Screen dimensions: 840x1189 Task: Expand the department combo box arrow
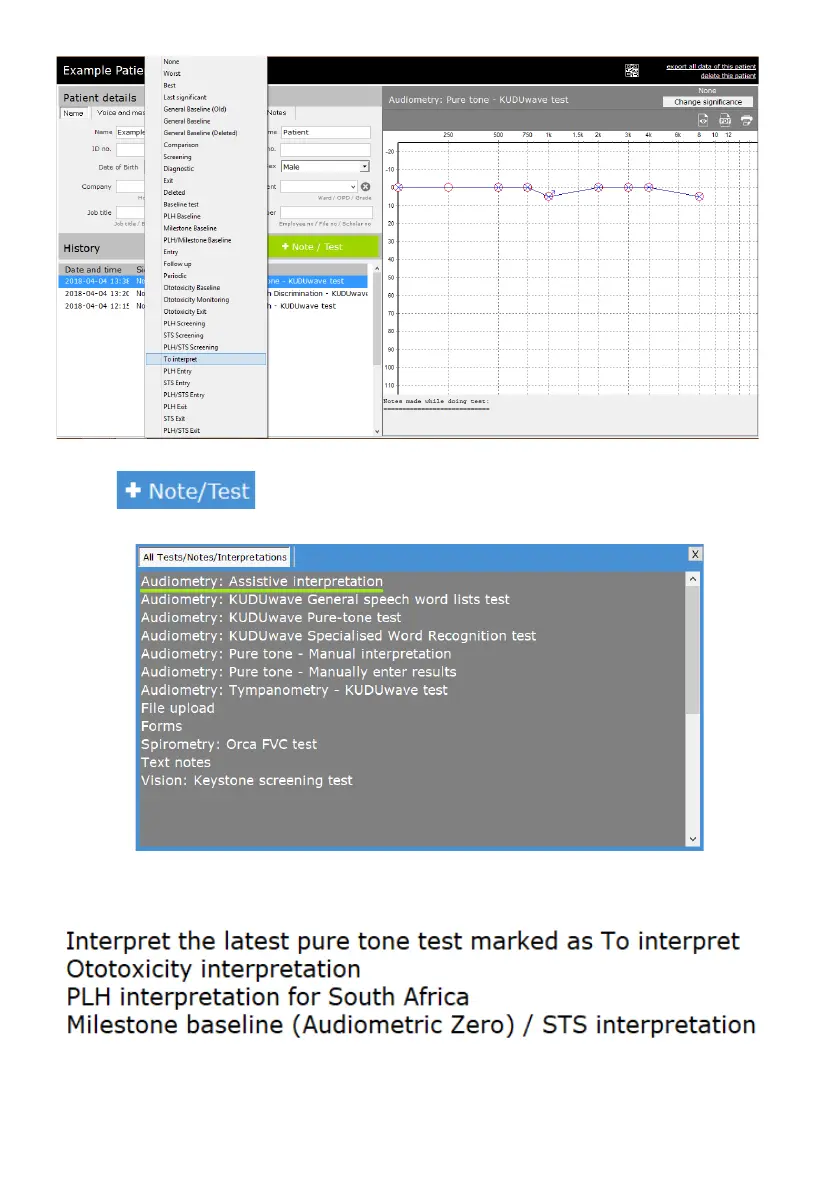pos(353,187)
